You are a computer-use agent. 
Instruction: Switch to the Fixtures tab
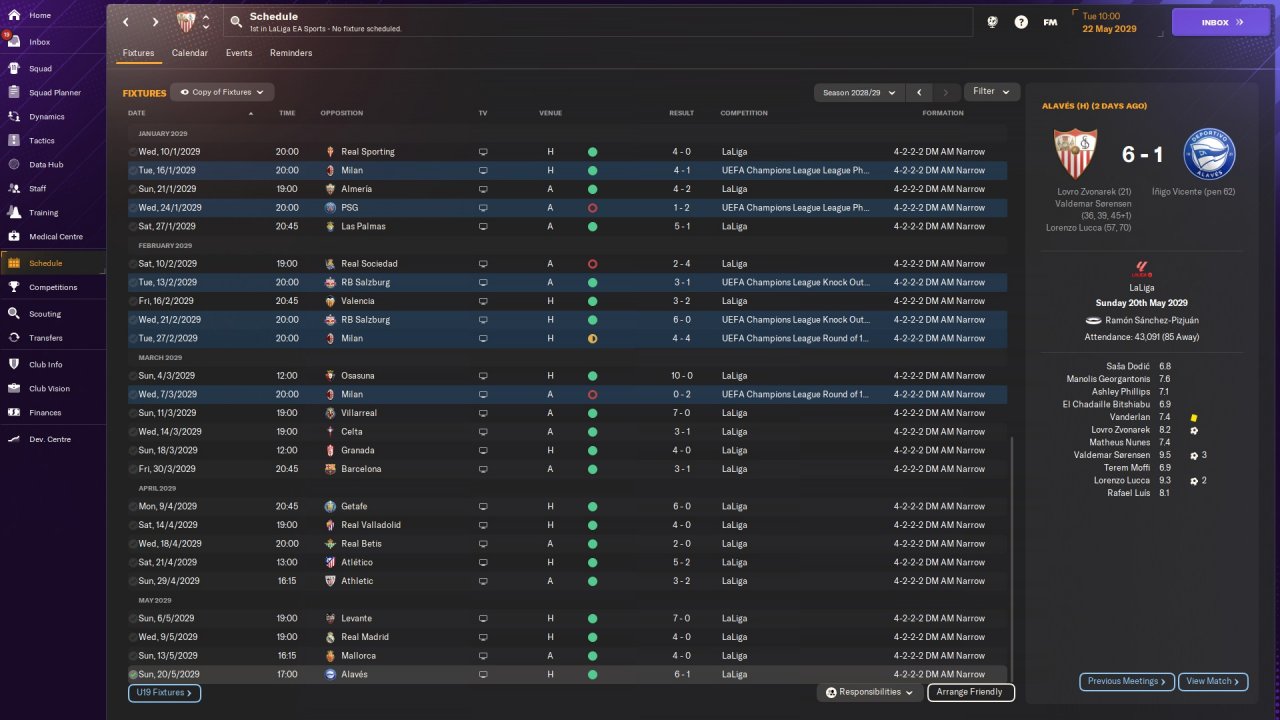[x=139, y=53]
